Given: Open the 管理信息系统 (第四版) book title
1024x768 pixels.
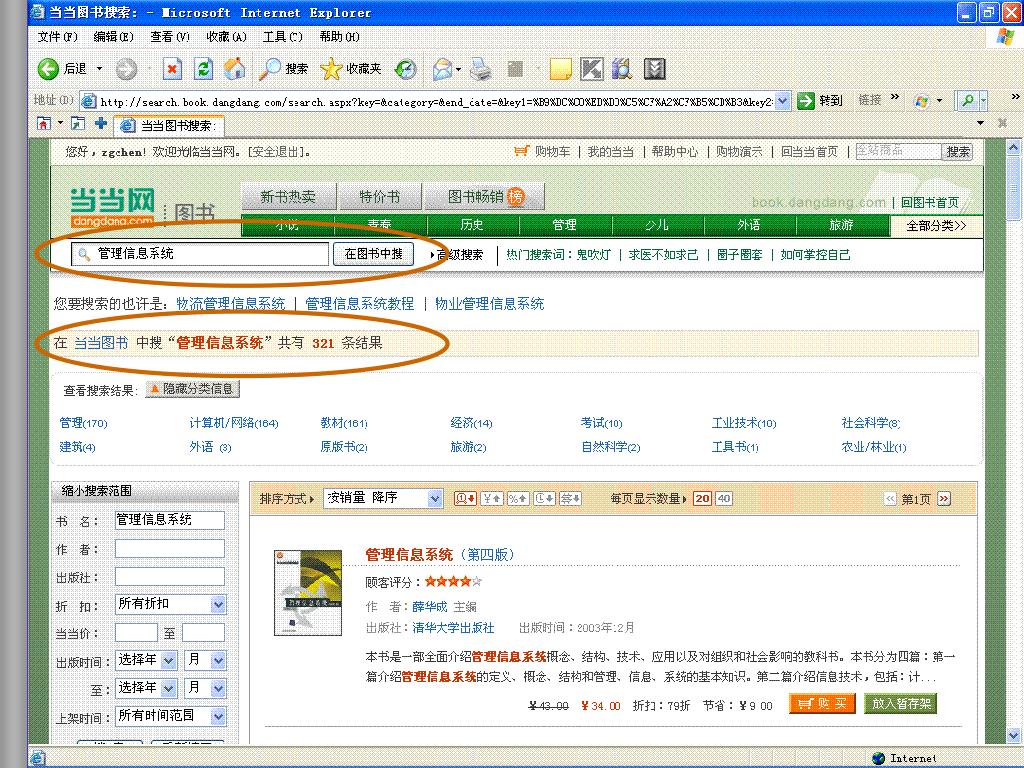Looking at the screenshot, I should click(x=440, y=555).
